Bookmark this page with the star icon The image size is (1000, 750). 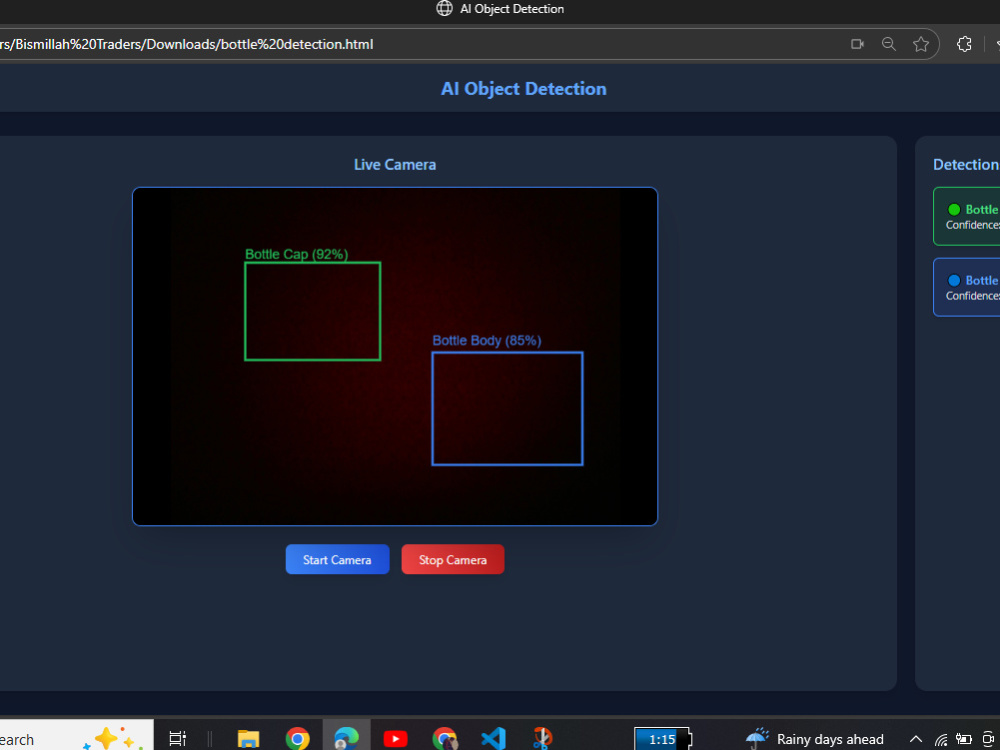(921, 44)
